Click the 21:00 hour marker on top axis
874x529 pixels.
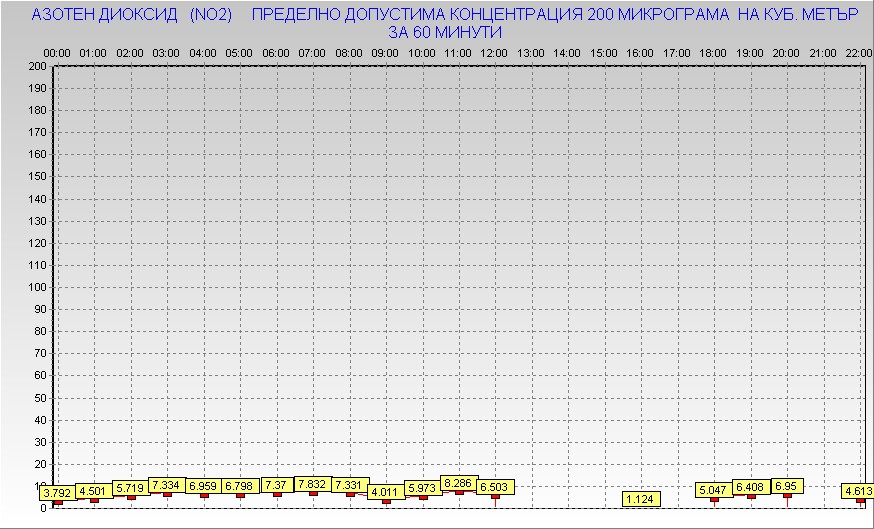tap(823, 52)
